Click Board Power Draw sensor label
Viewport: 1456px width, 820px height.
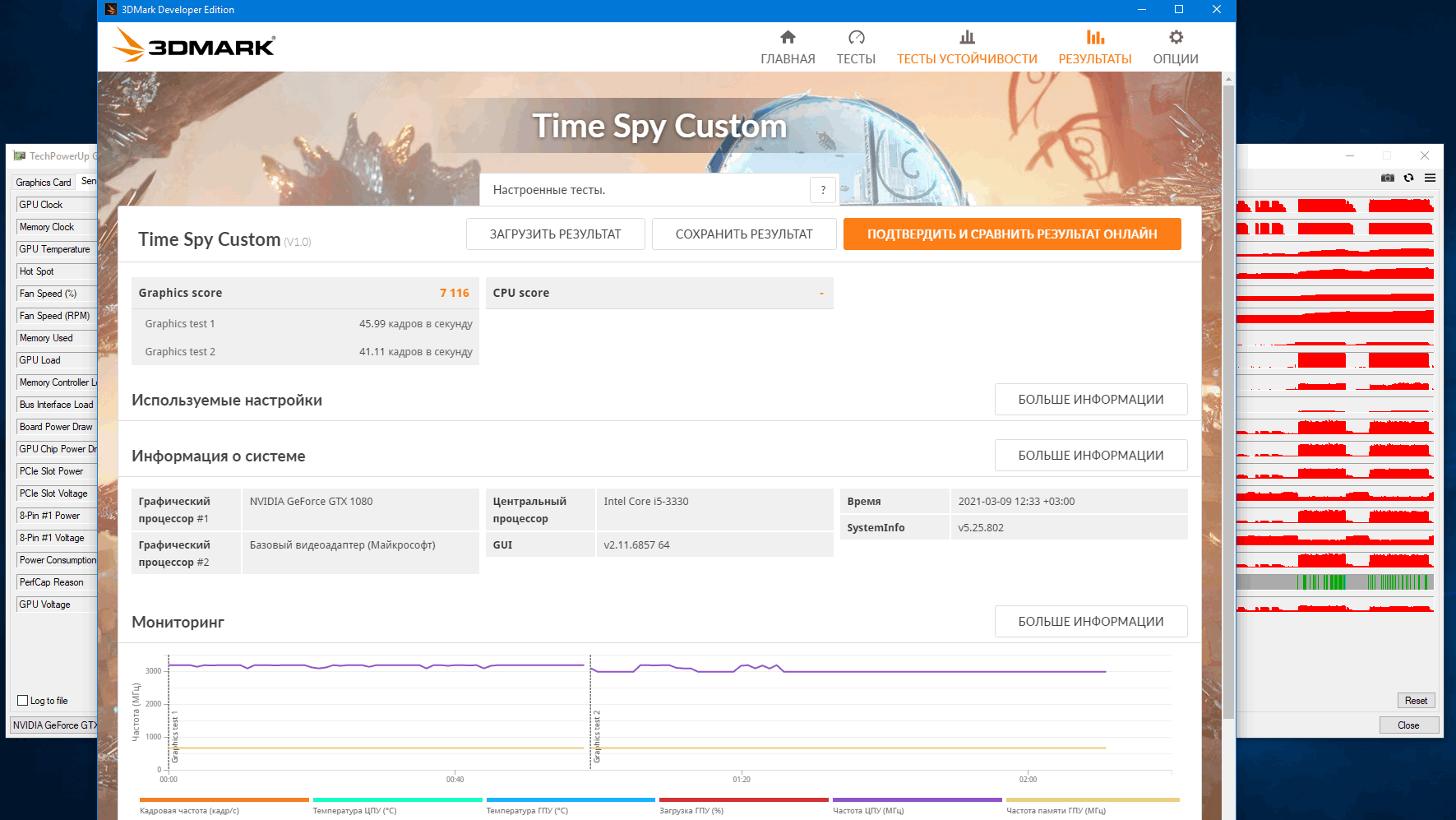(56, 427)
